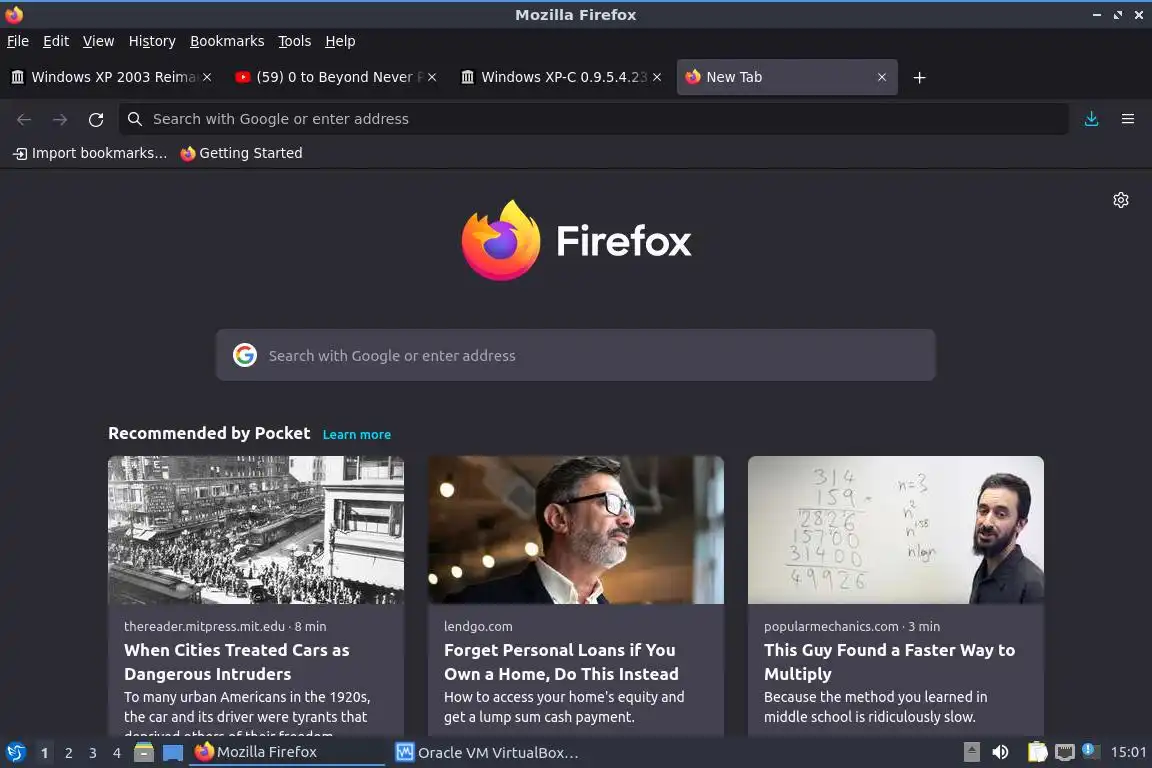The width and height of the screenshot is (1152, 768).
Task: Open the Edit menu
Action: 56,41
